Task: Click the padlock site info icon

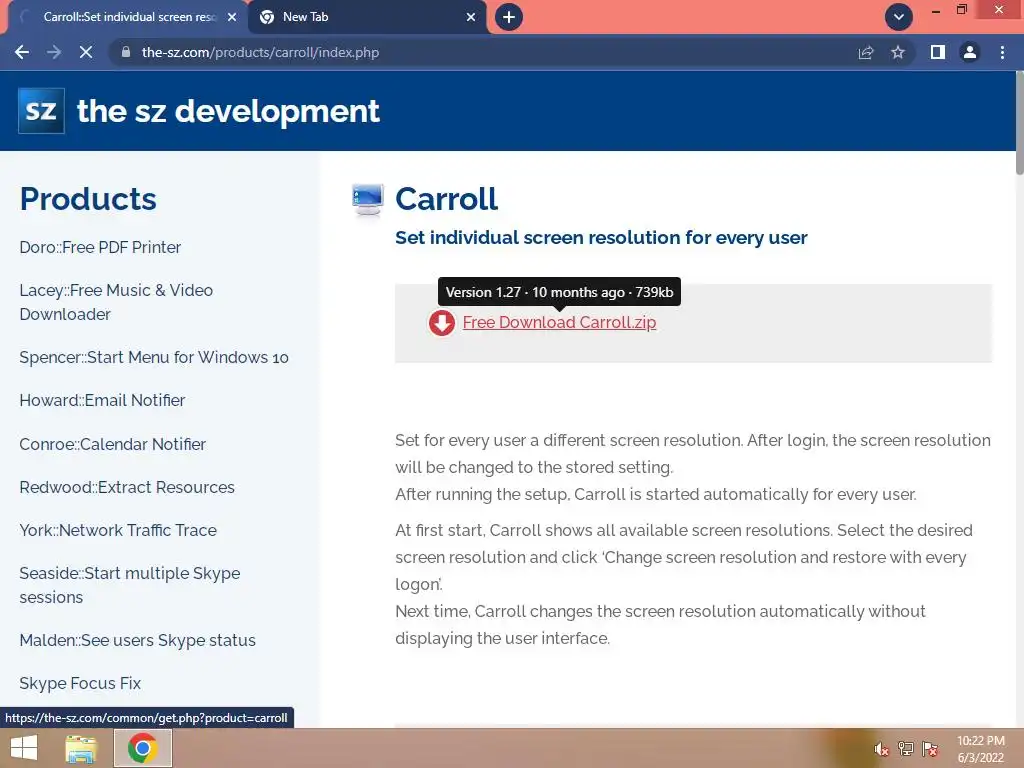Action: pos(126,52)
